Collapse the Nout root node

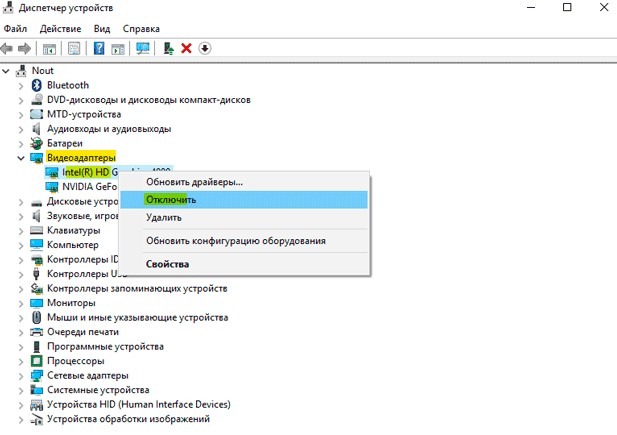pos(6,71)
